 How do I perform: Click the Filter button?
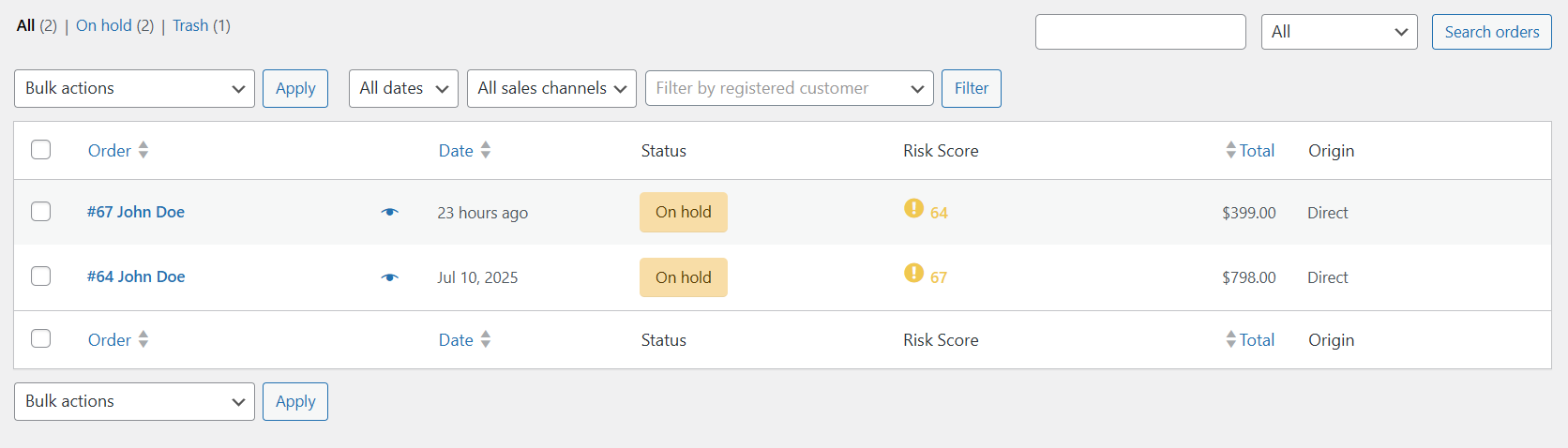point(972,88)
